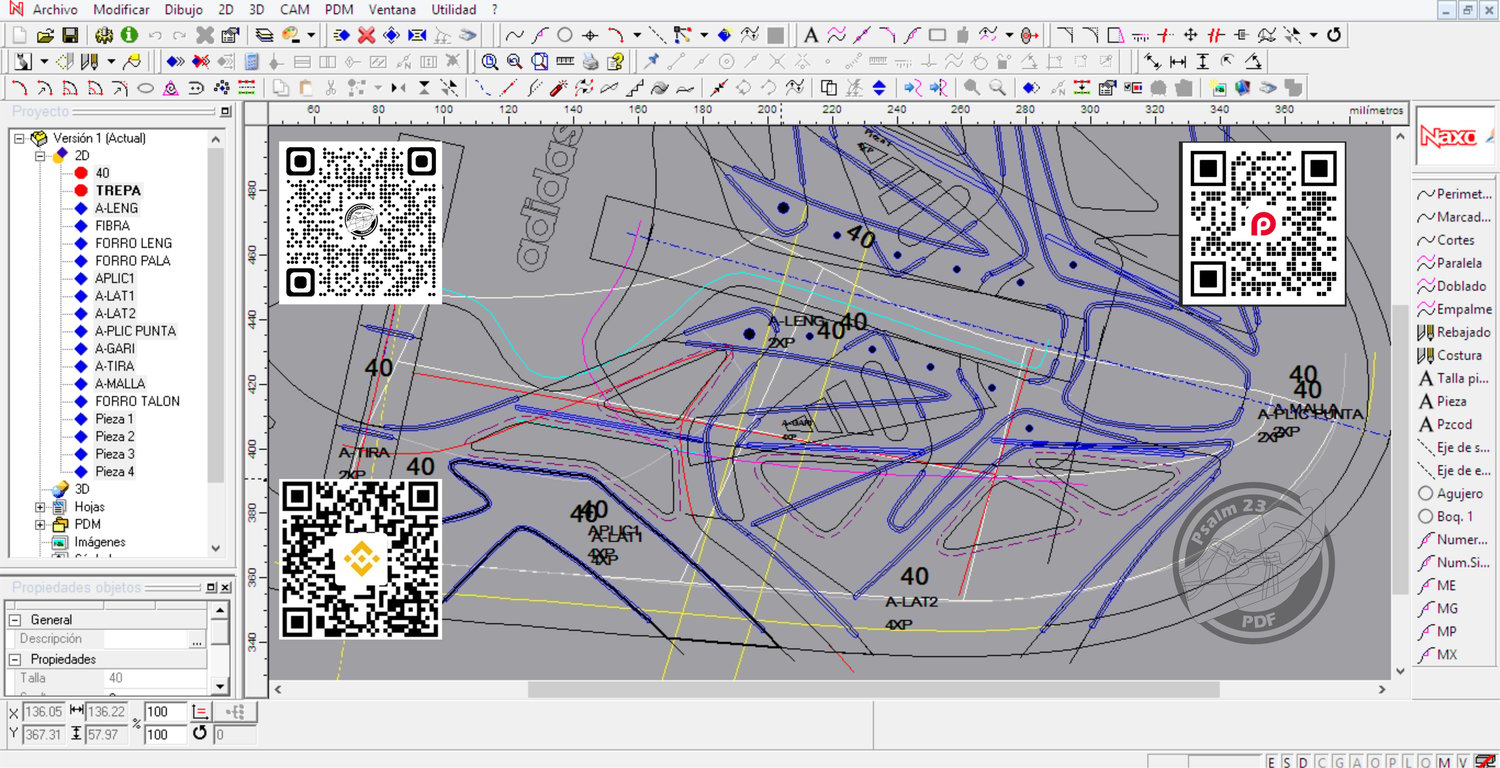Select the Doblado line tool
The height and width of the screenshot is (768, 1500).
point(1452,286)
